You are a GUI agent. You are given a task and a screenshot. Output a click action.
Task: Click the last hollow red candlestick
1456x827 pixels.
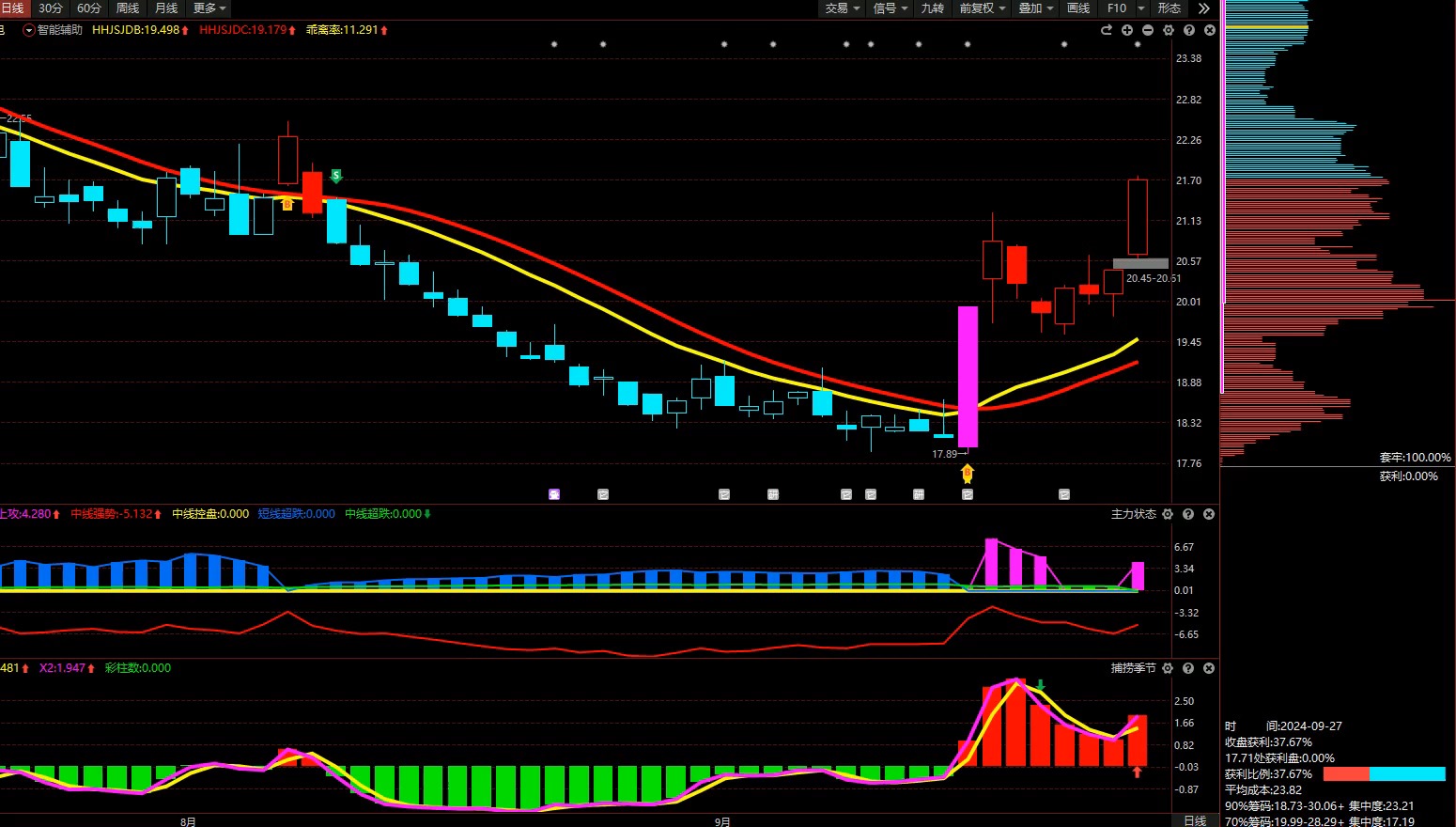(x=1138, y=217)
